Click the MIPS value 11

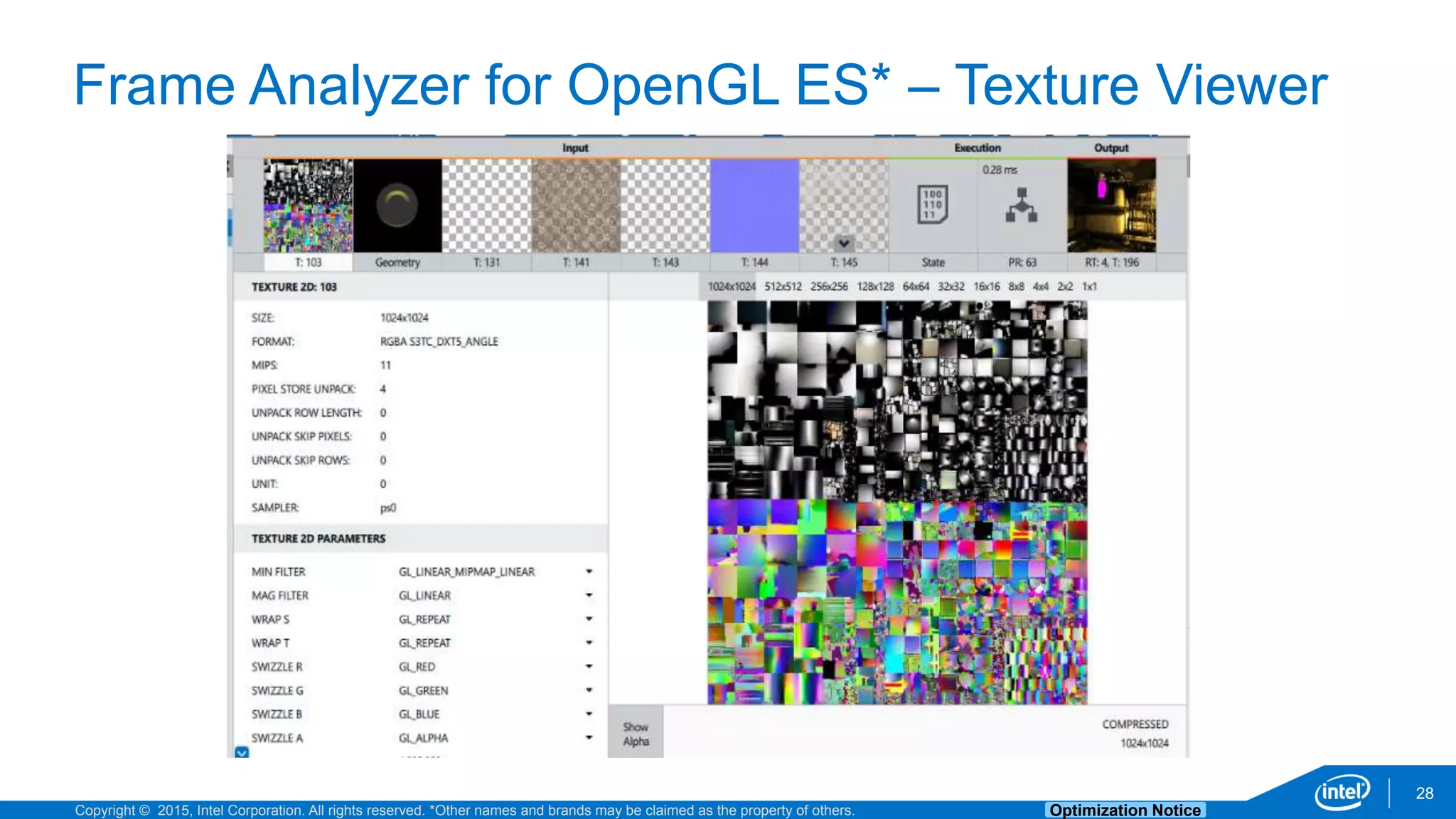385,365
